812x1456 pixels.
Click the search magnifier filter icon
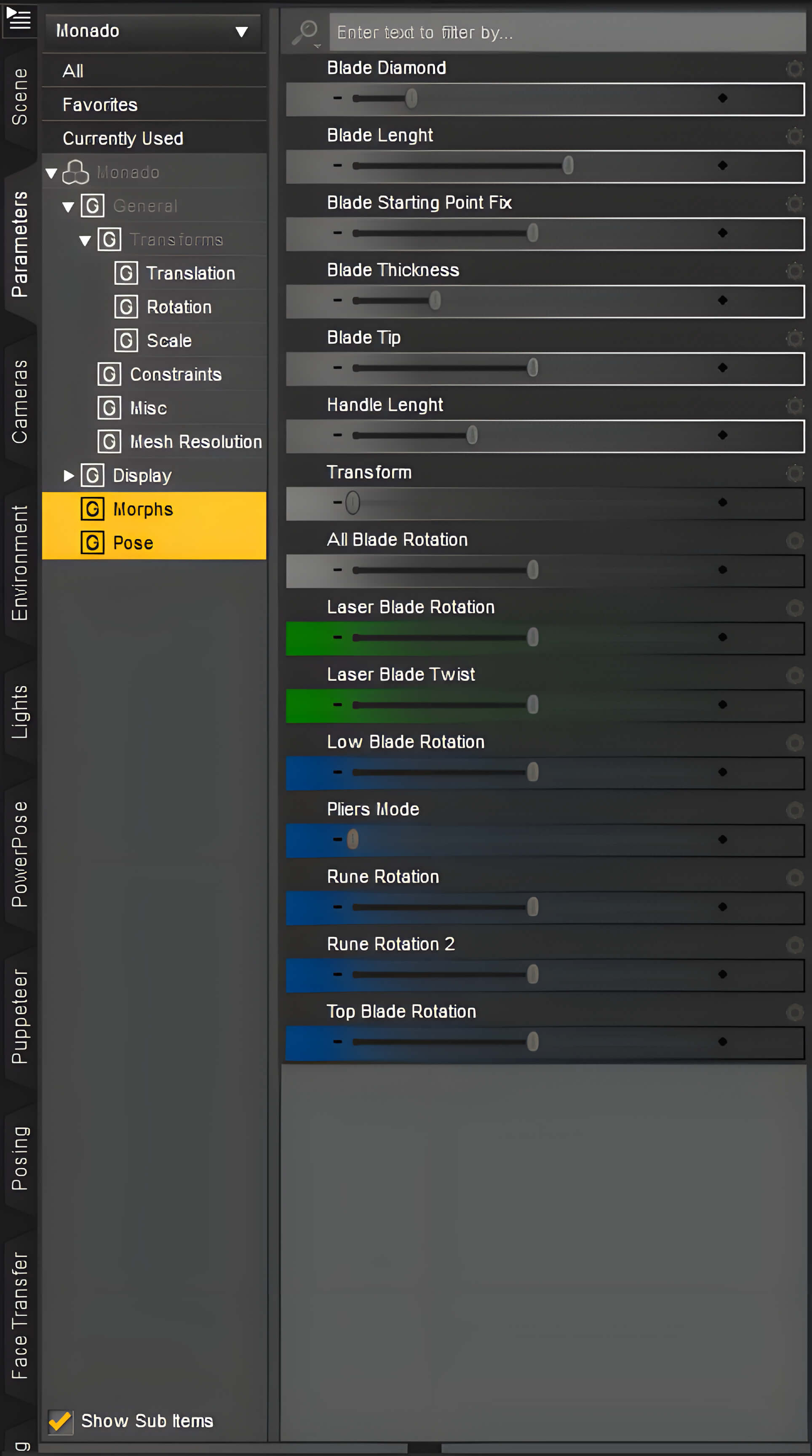tap(306, 32)
